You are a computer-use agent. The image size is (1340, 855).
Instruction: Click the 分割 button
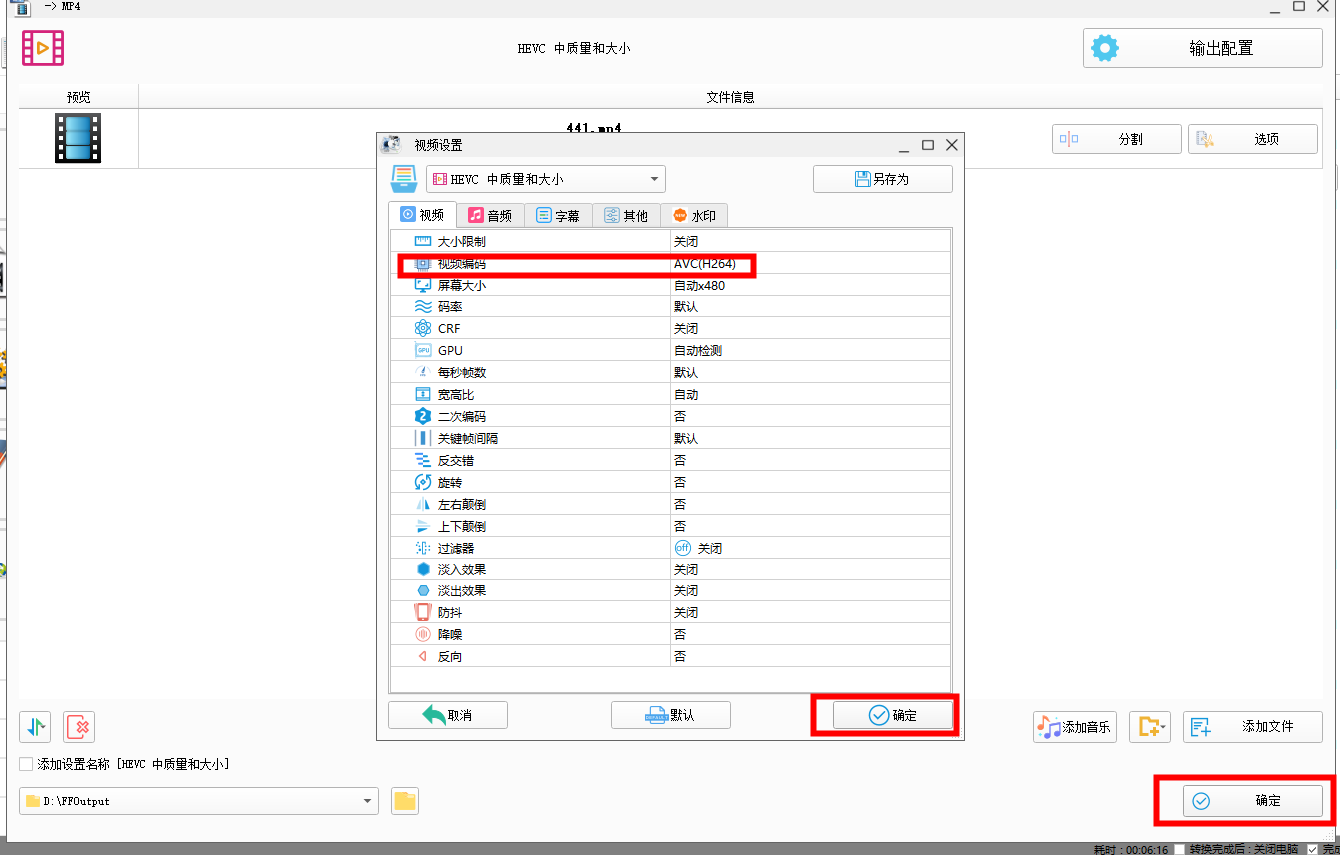tap(1117, 139)
